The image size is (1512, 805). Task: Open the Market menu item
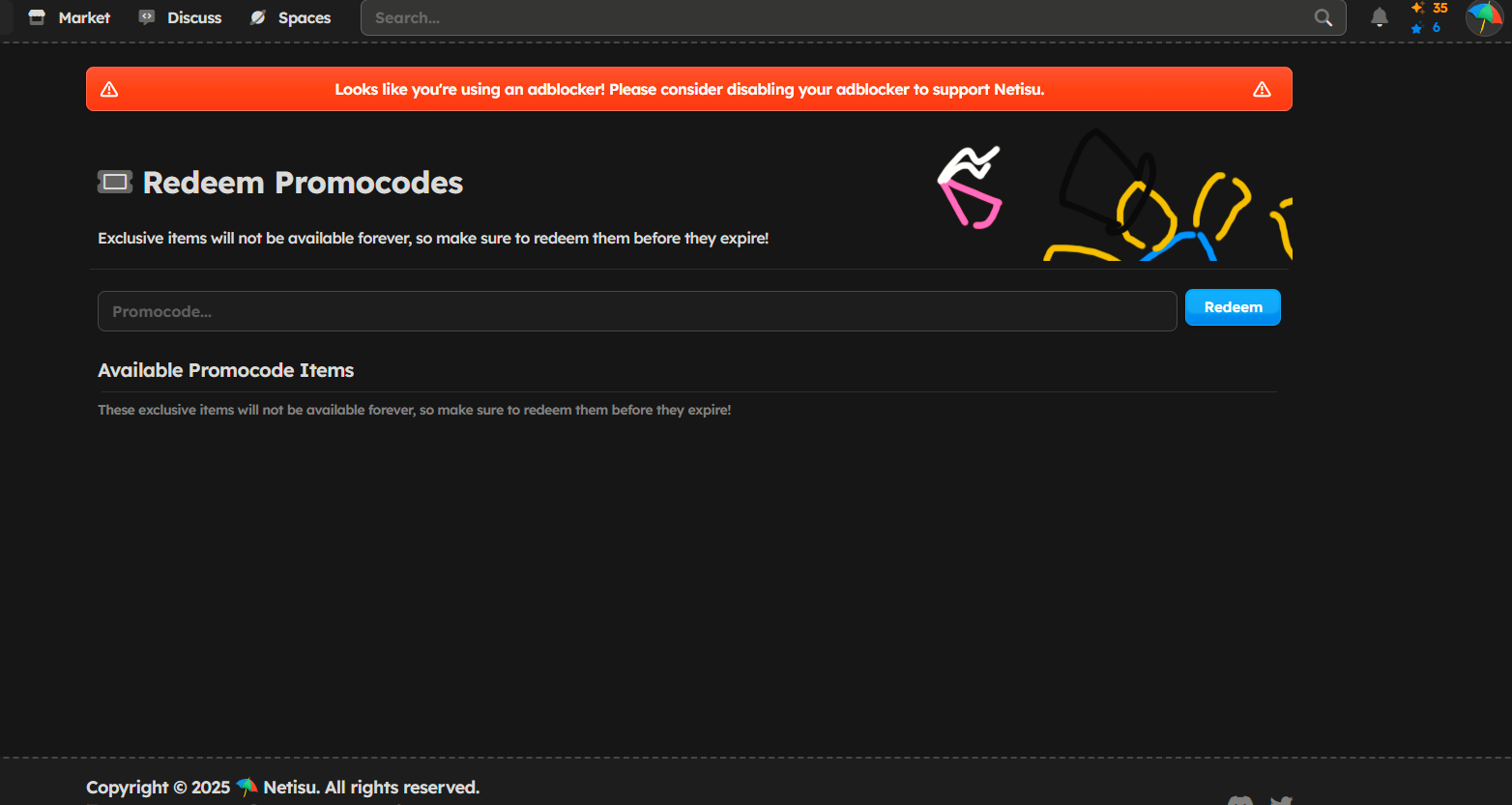pyautogui.click(x=84, y=17)
